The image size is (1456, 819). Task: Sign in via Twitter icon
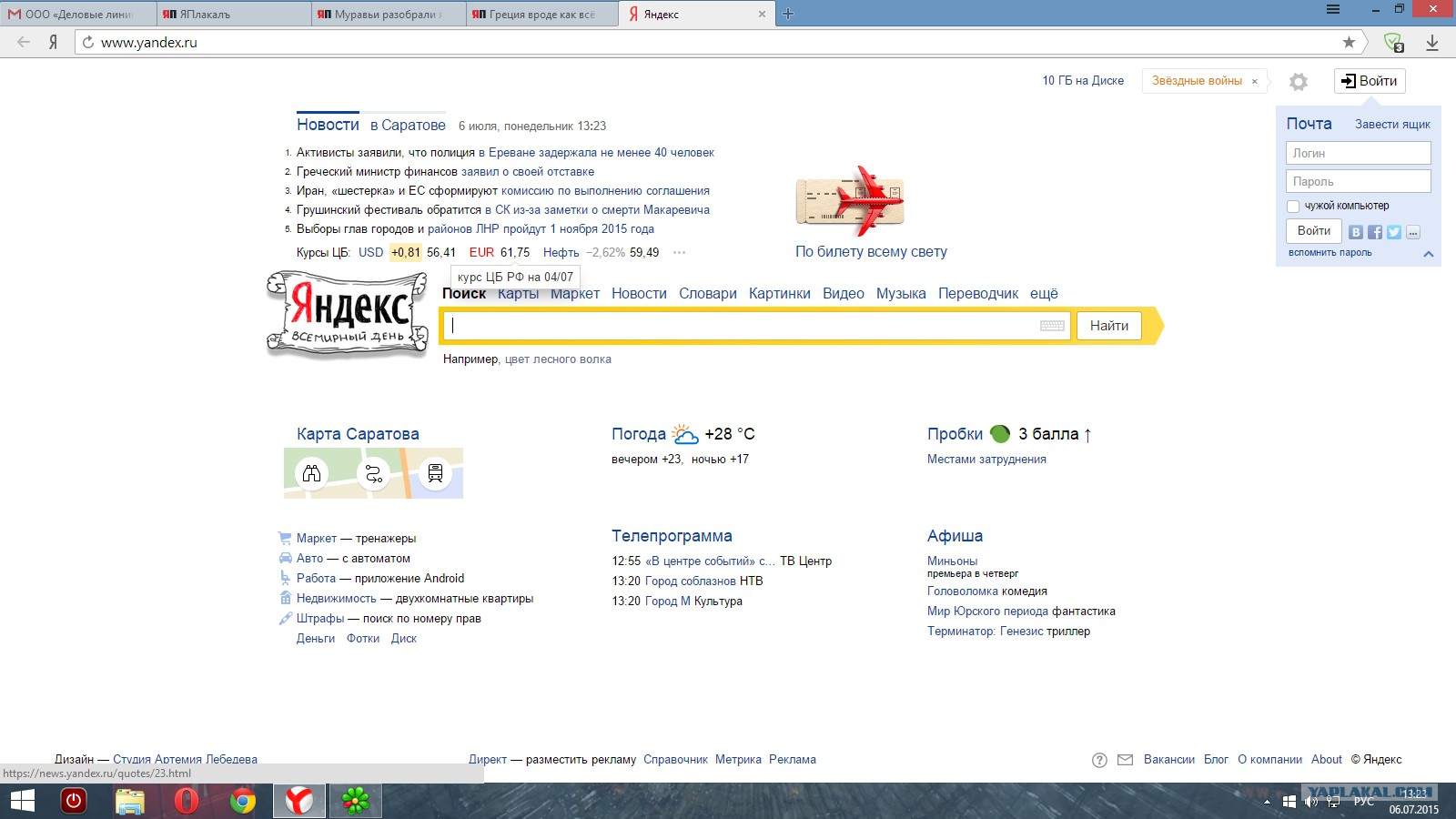pyautogui.click(x=1394, y=232)
